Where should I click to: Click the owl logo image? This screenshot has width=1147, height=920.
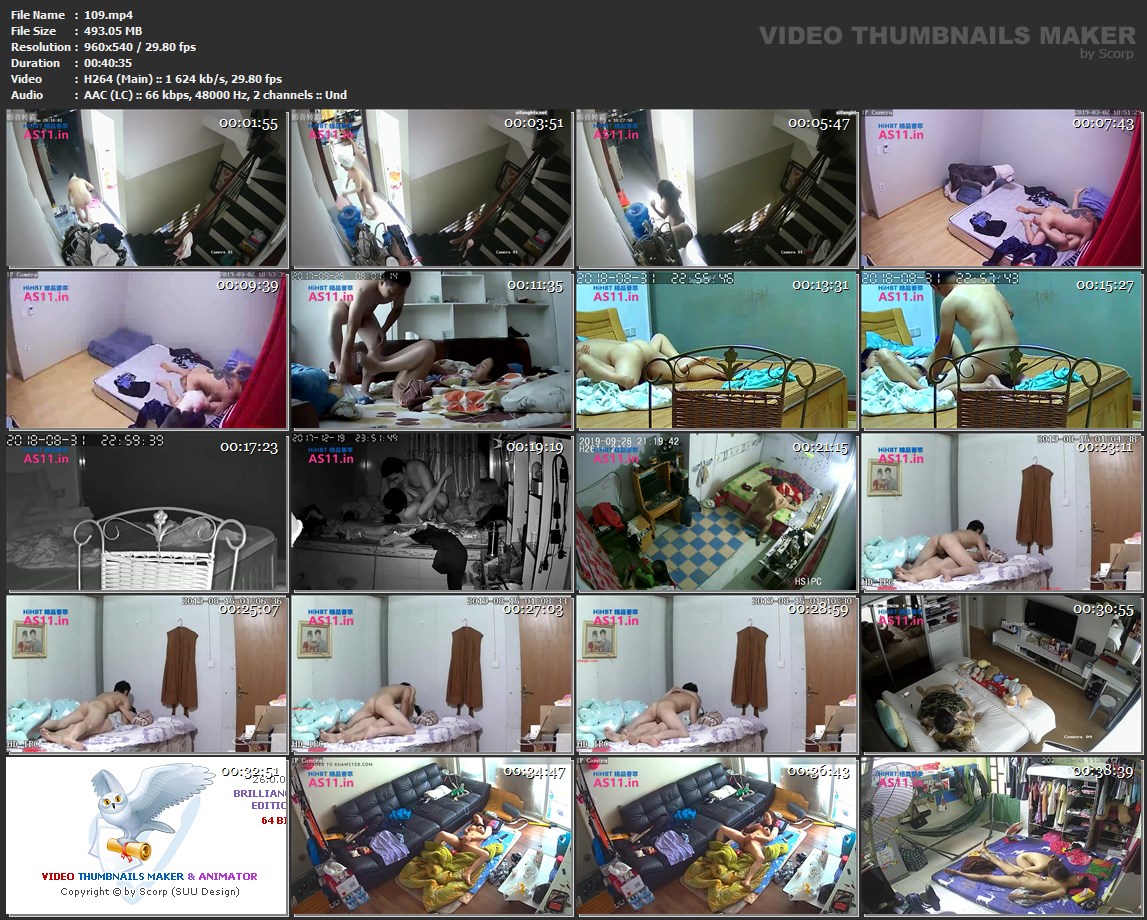point(150,814)
